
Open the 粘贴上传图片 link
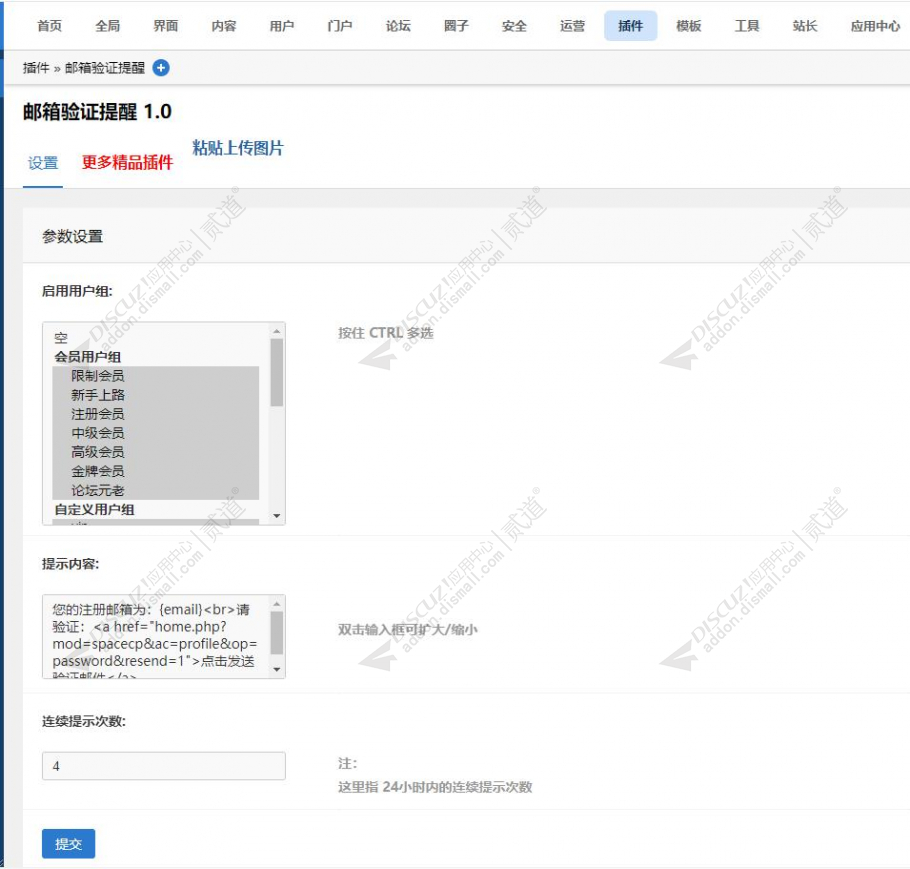pos(238,148)
